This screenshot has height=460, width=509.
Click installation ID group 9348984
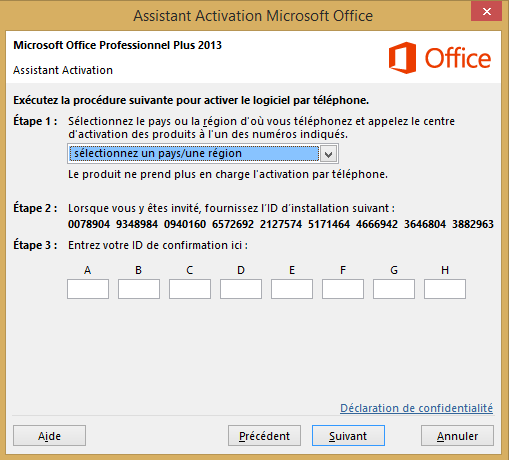(137, 224)
